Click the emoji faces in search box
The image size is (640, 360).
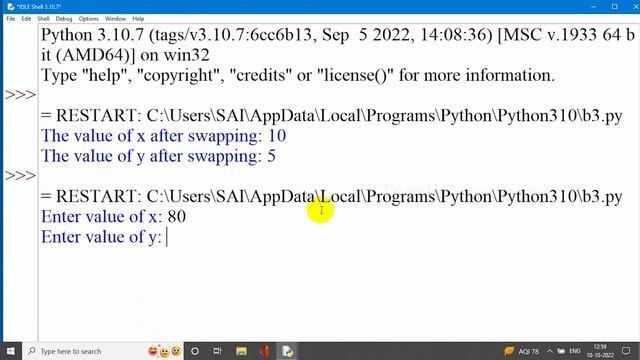[x=164, y=351]
